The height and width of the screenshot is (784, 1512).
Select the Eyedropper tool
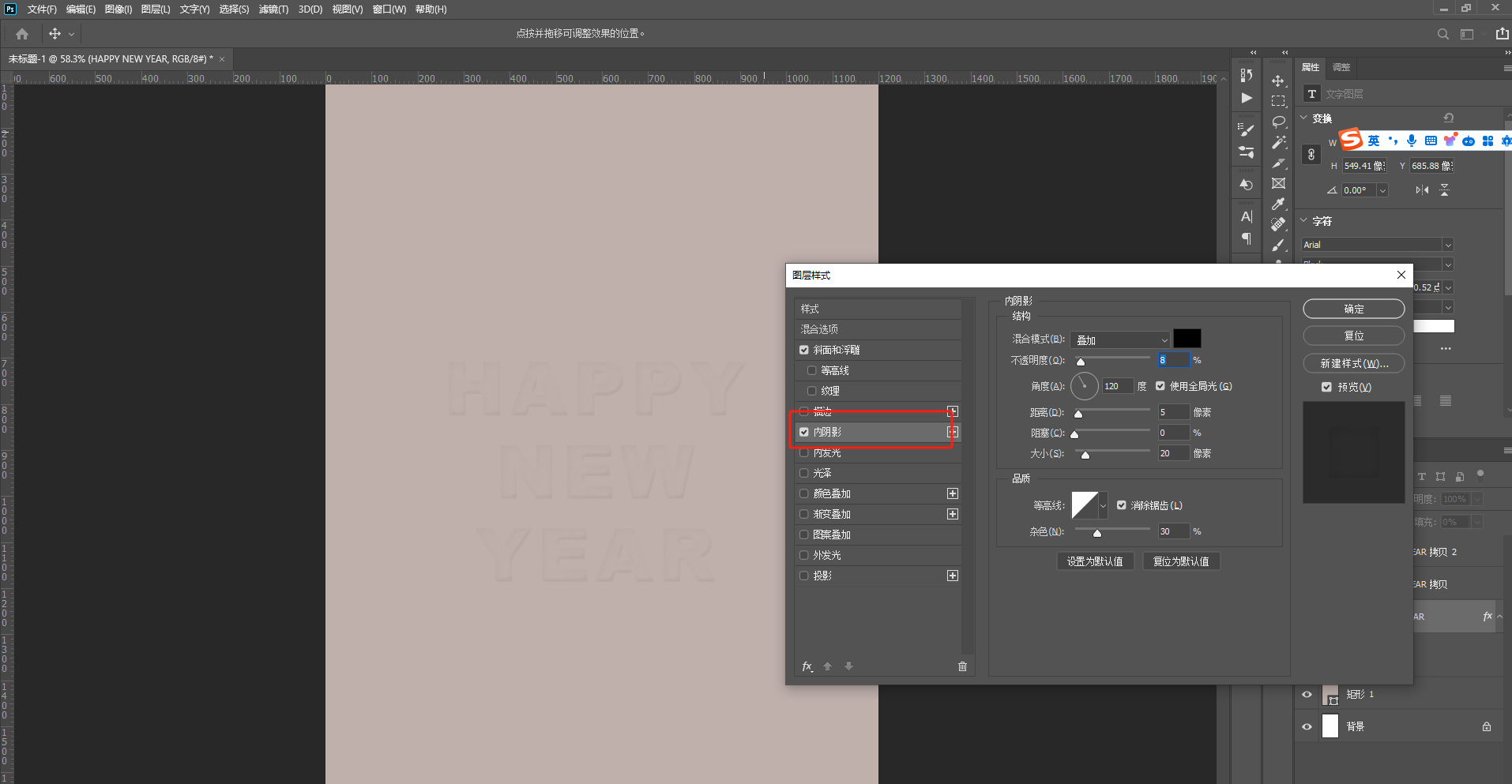coord(1278,204)
